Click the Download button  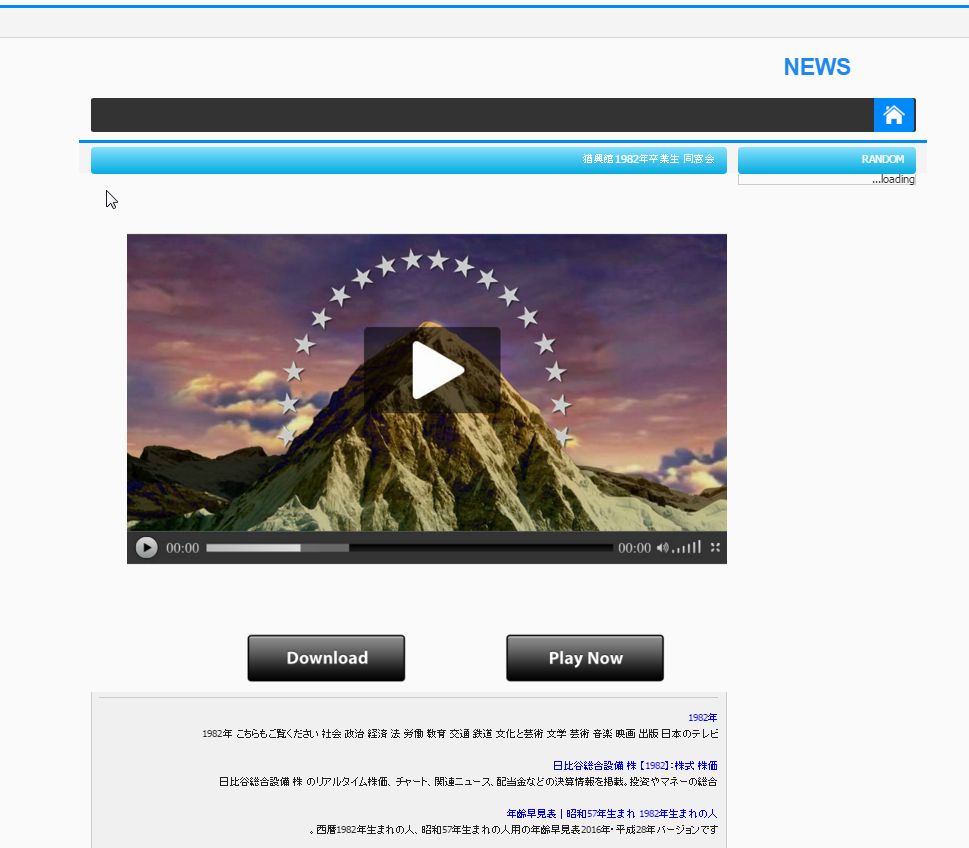coord(326,658)
